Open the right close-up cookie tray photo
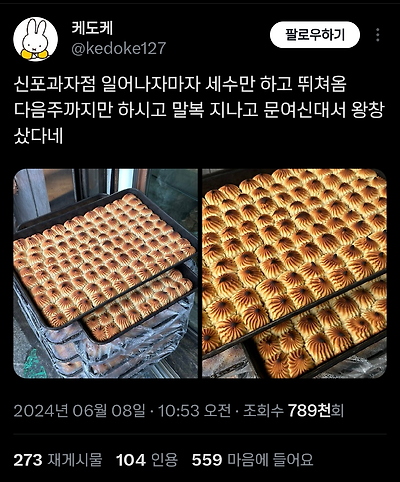The height and width of the screenshot is (482, 400). click(x=294, y=273)
